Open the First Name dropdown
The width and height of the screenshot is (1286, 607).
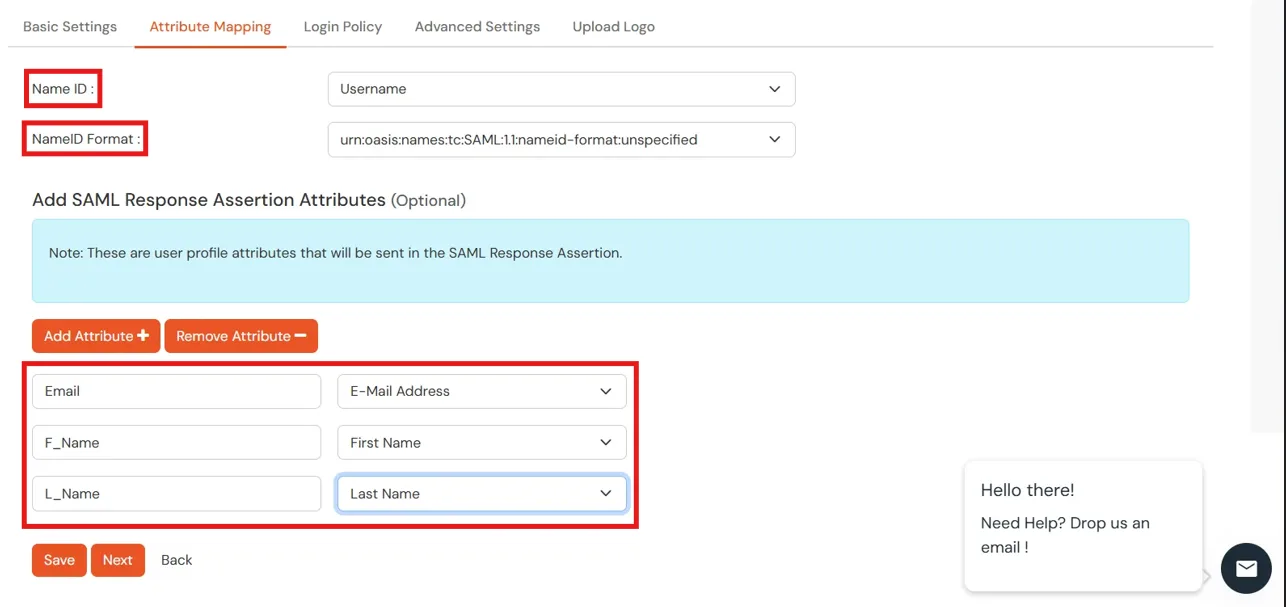[x=481, y=442]
